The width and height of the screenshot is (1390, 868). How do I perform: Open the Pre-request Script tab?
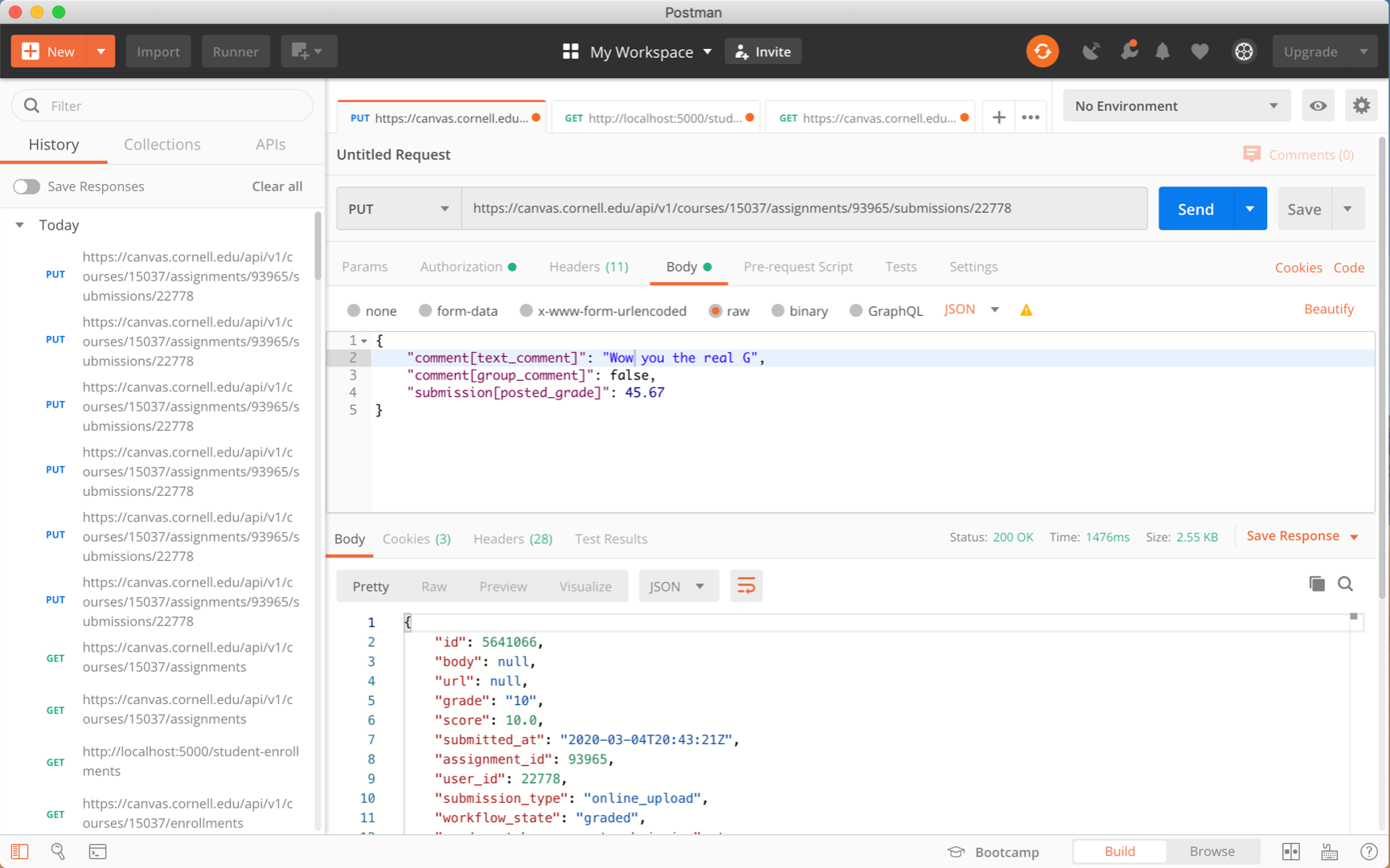[x=798, y=267]
